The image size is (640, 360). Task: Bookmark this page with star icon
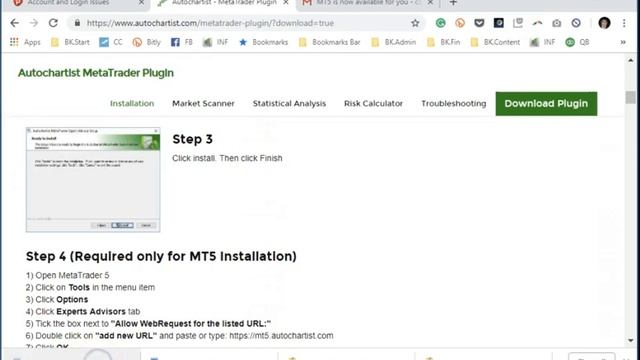pyautogui.click(x=415, y=23)
